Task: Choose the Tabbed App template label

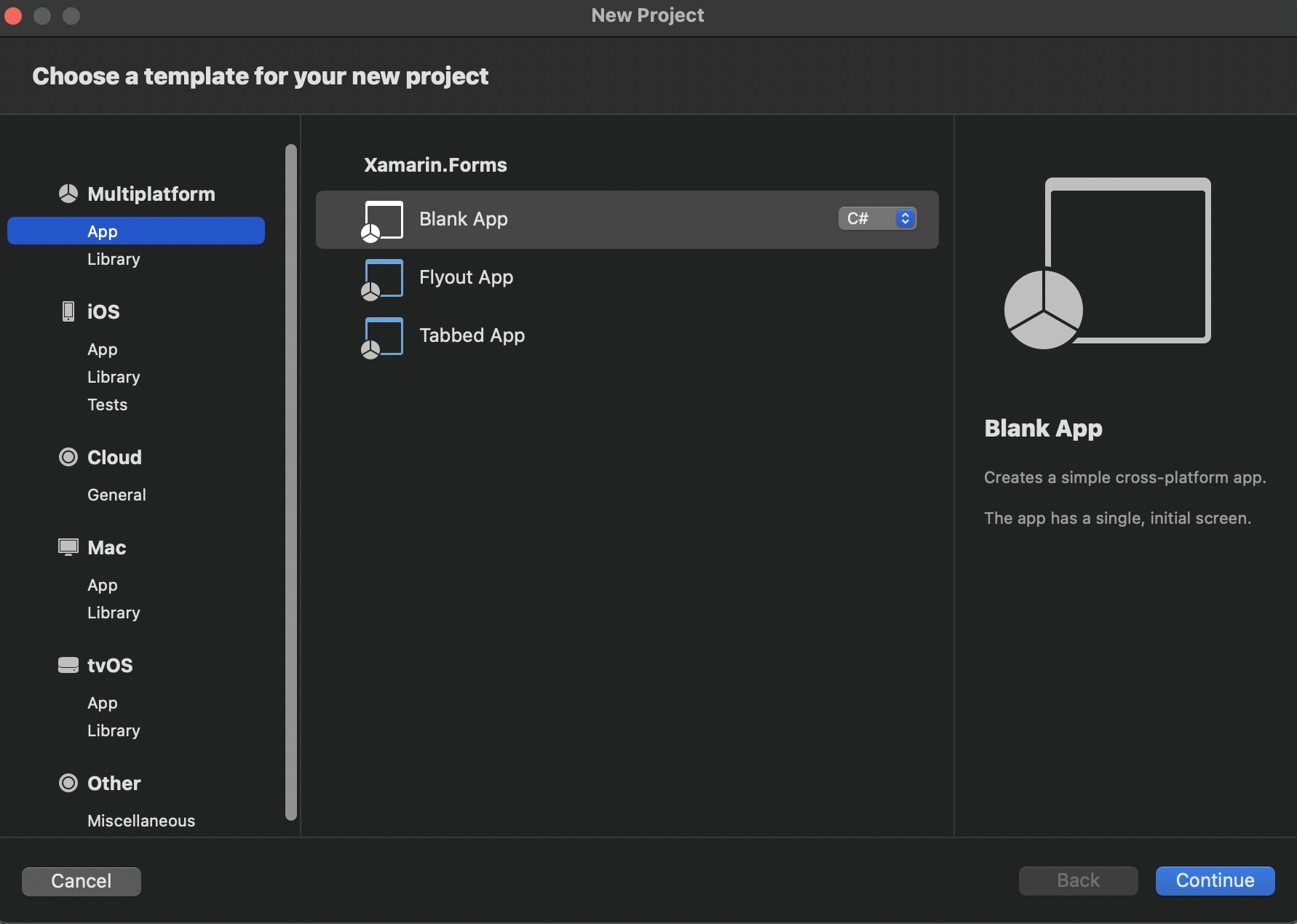Action: (x=472, y=335)
